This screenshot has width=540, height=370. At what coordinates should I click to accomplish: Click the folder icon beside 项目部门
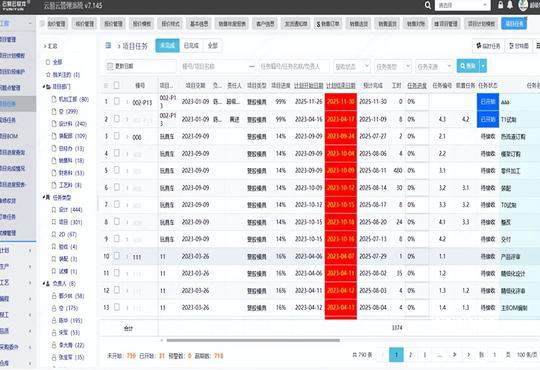(49, 87)
